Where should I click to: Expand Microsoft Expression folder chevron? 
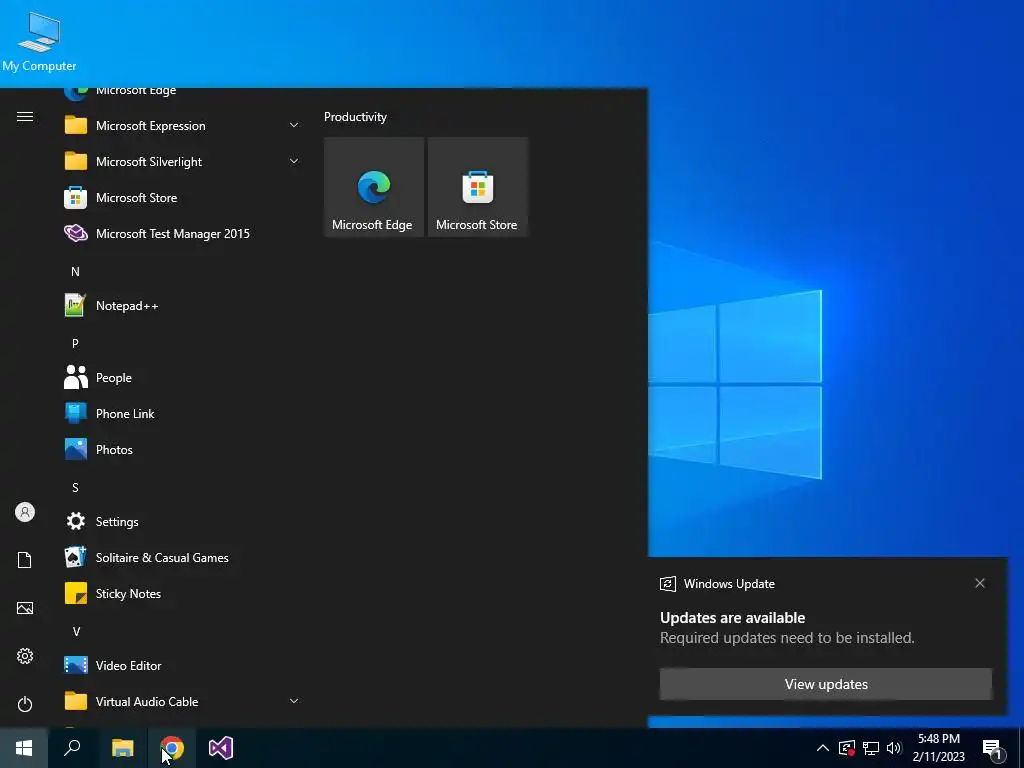point(294,125)
